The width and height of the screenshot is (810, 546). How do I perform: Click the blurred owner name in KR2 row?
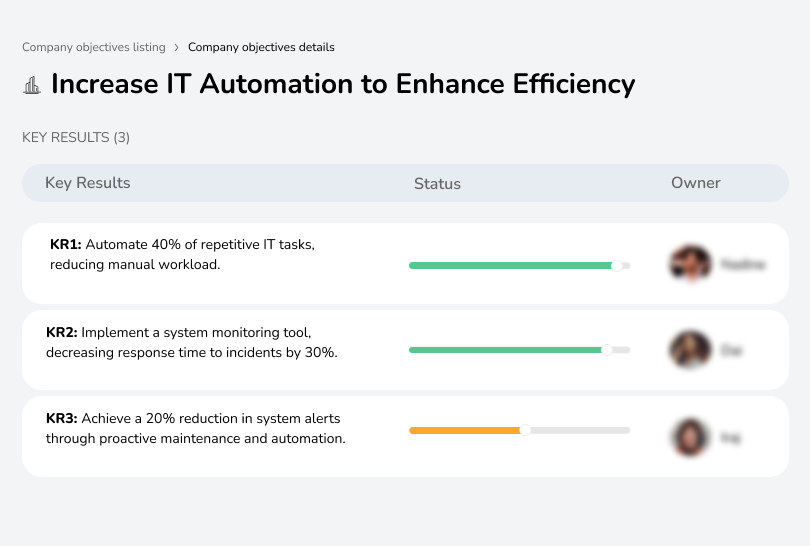[x=731, y=350]
